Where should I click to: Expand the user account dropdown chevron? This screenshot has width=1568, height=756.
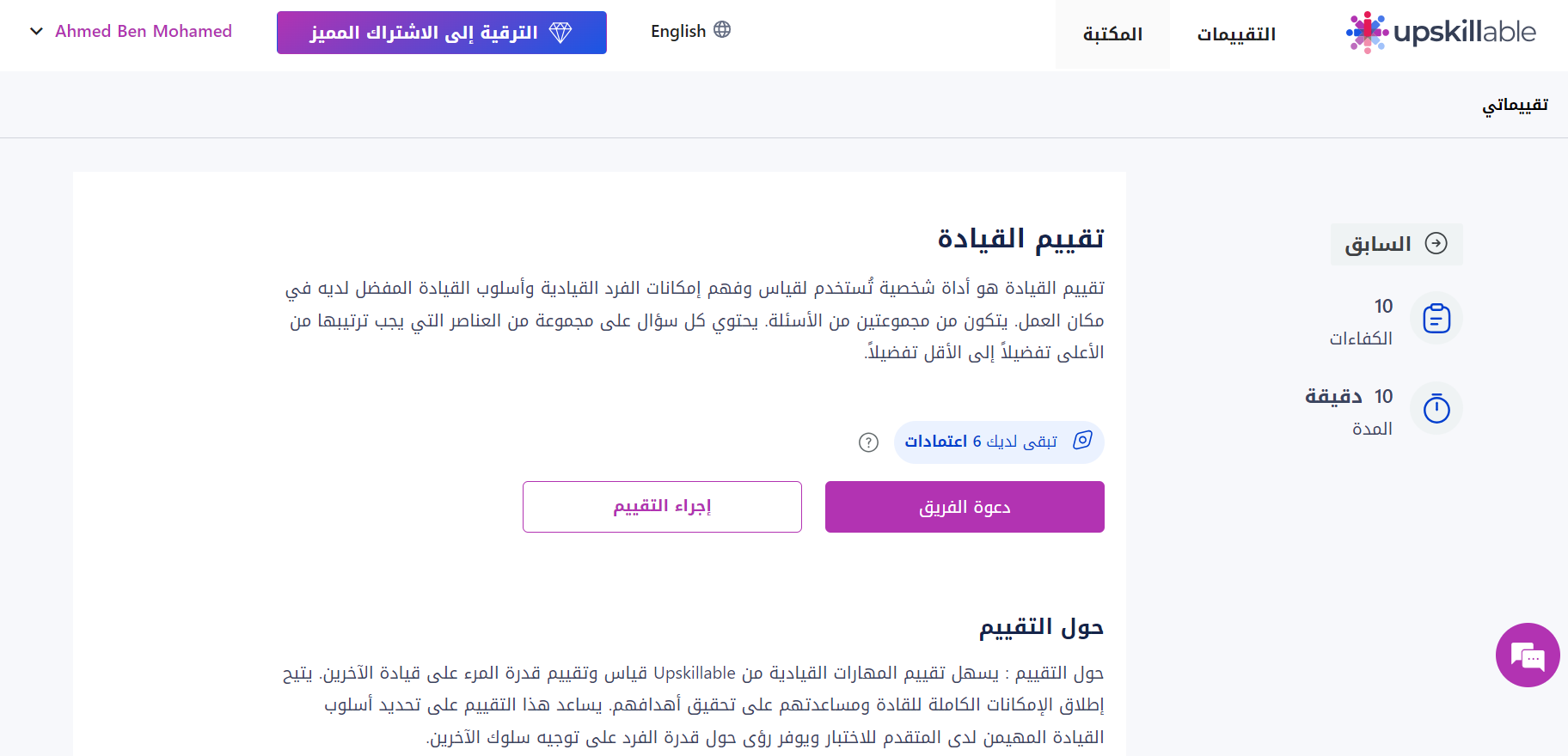(36, 32)
